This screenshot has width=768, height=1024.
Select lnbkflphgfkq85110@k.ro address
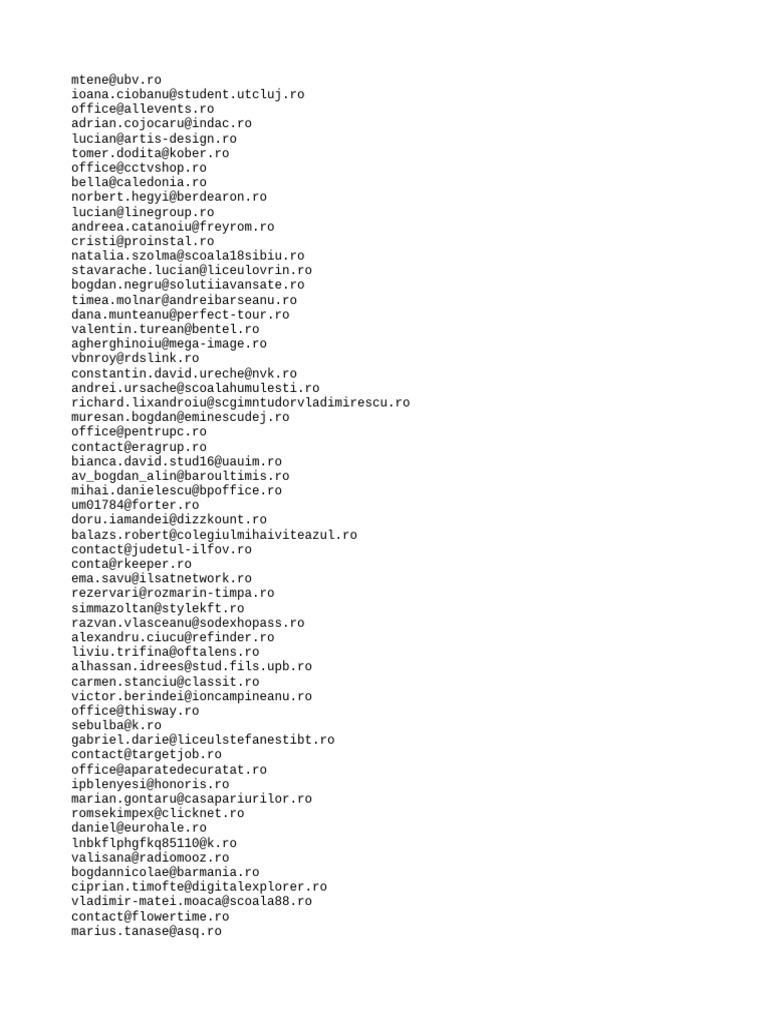[x=154, y=843]
